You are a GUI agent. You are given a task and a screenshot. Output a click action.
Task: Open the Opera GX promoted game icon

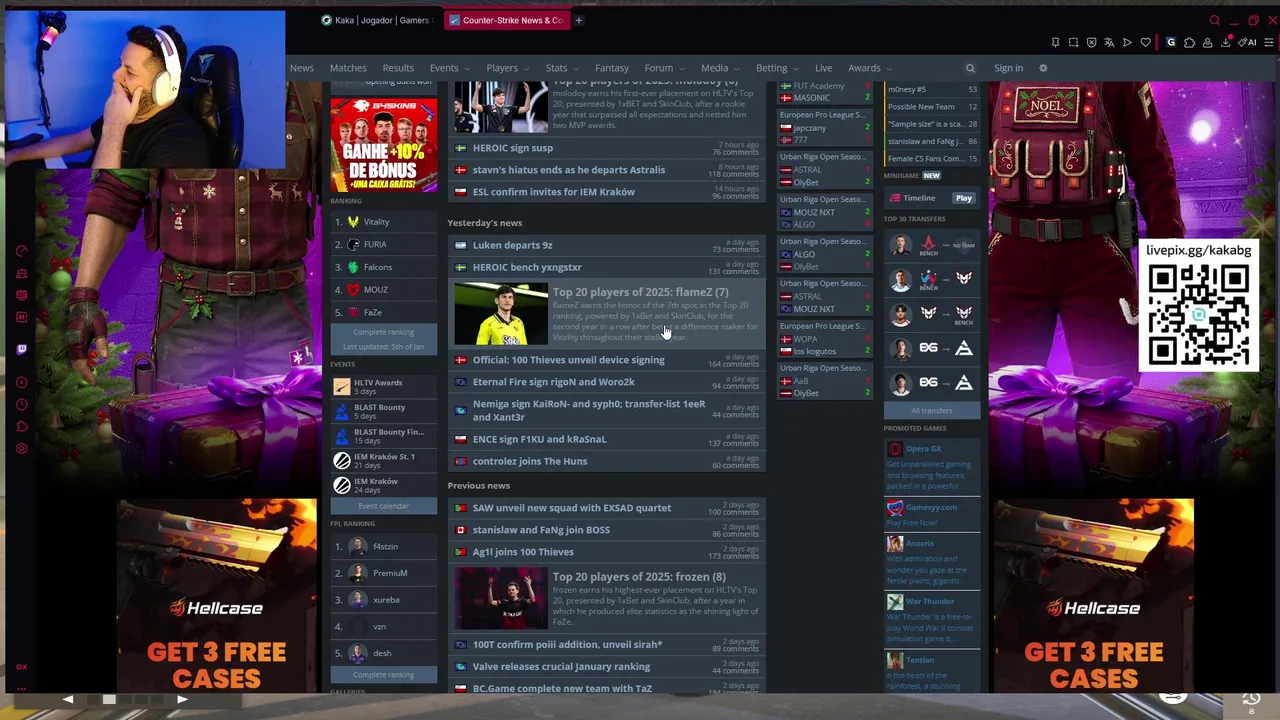click(895, 449)
